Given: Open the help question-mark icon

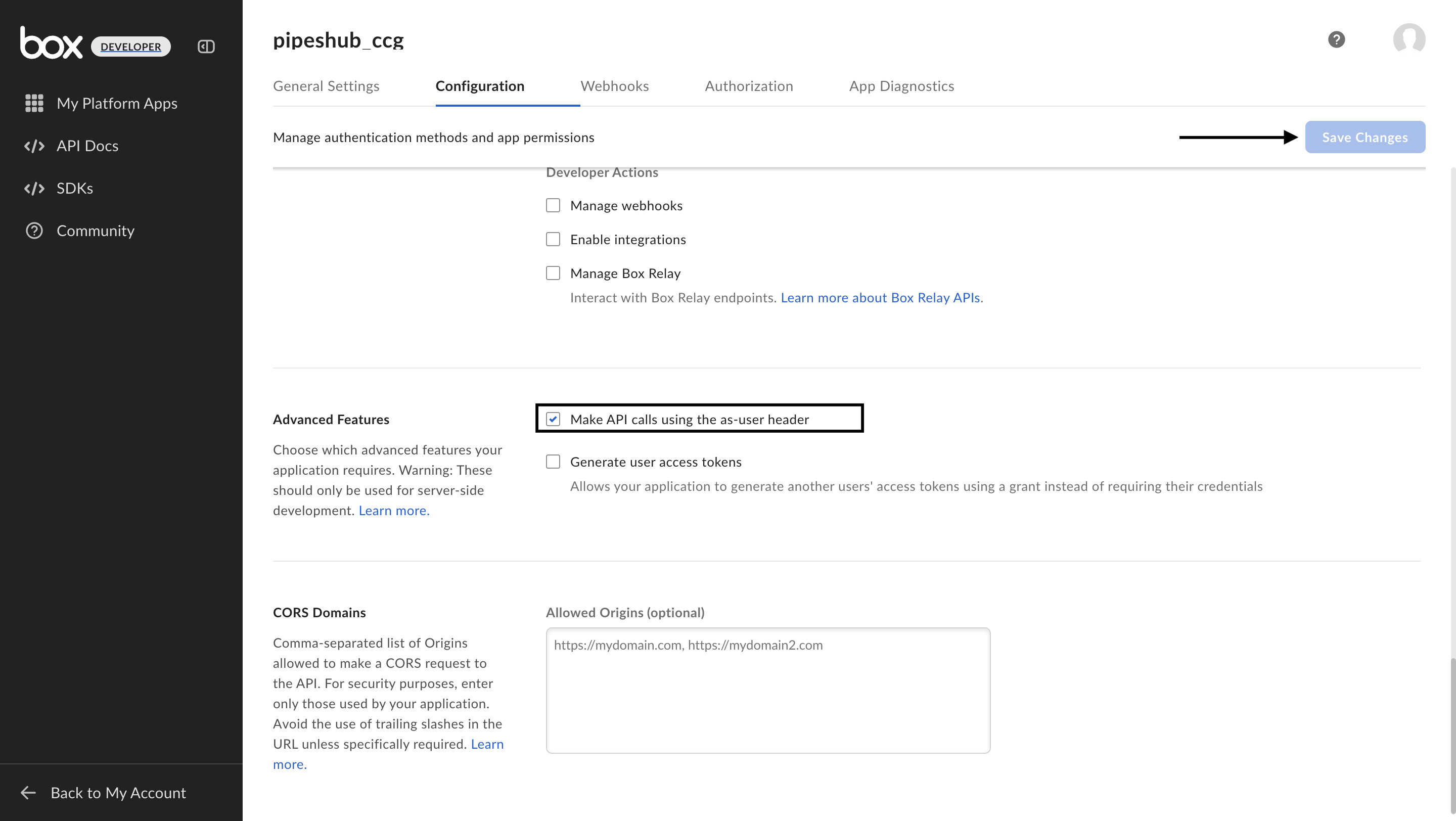Looking at the screenshot, I should click(1336, 39).
